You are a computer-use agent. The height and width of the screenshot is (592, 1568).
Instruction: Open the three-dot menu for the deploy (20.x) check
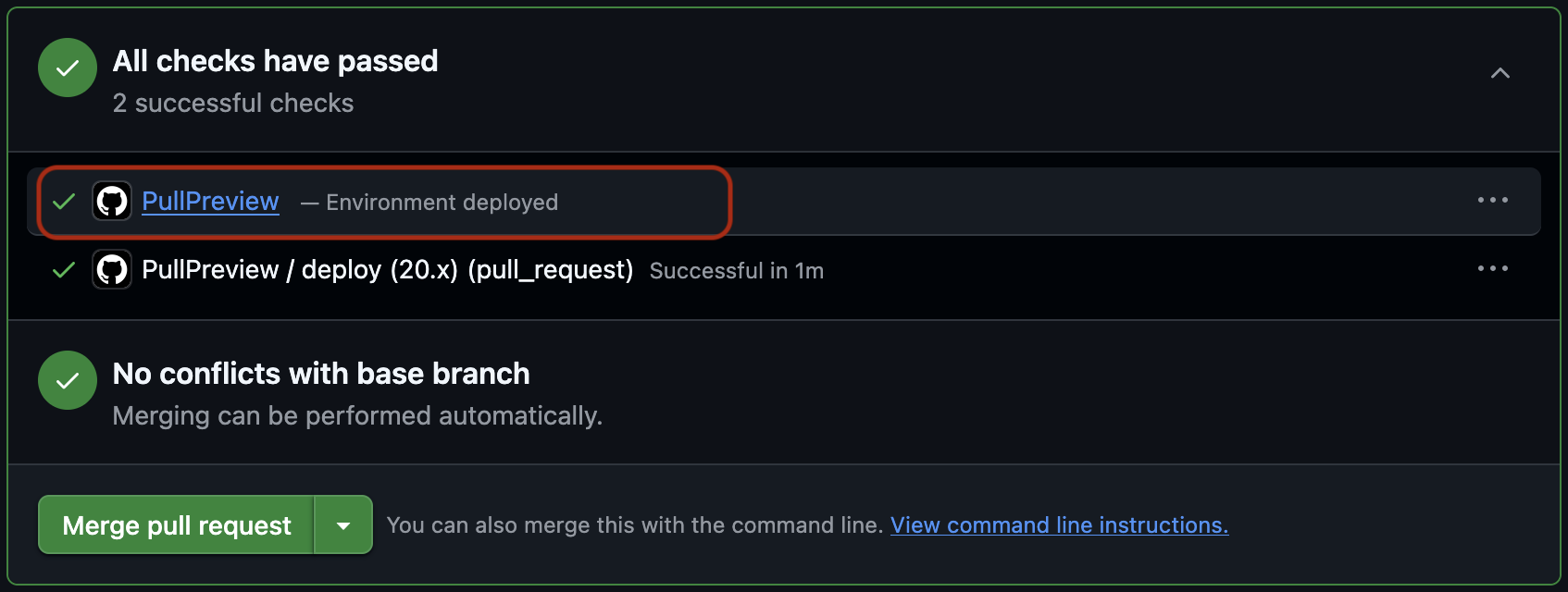point(1492,268)
